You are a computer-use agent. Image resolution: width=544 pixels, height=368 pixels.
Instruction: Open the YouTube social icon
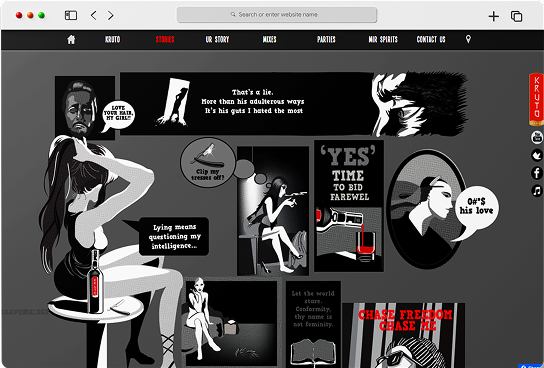(537, 137)
